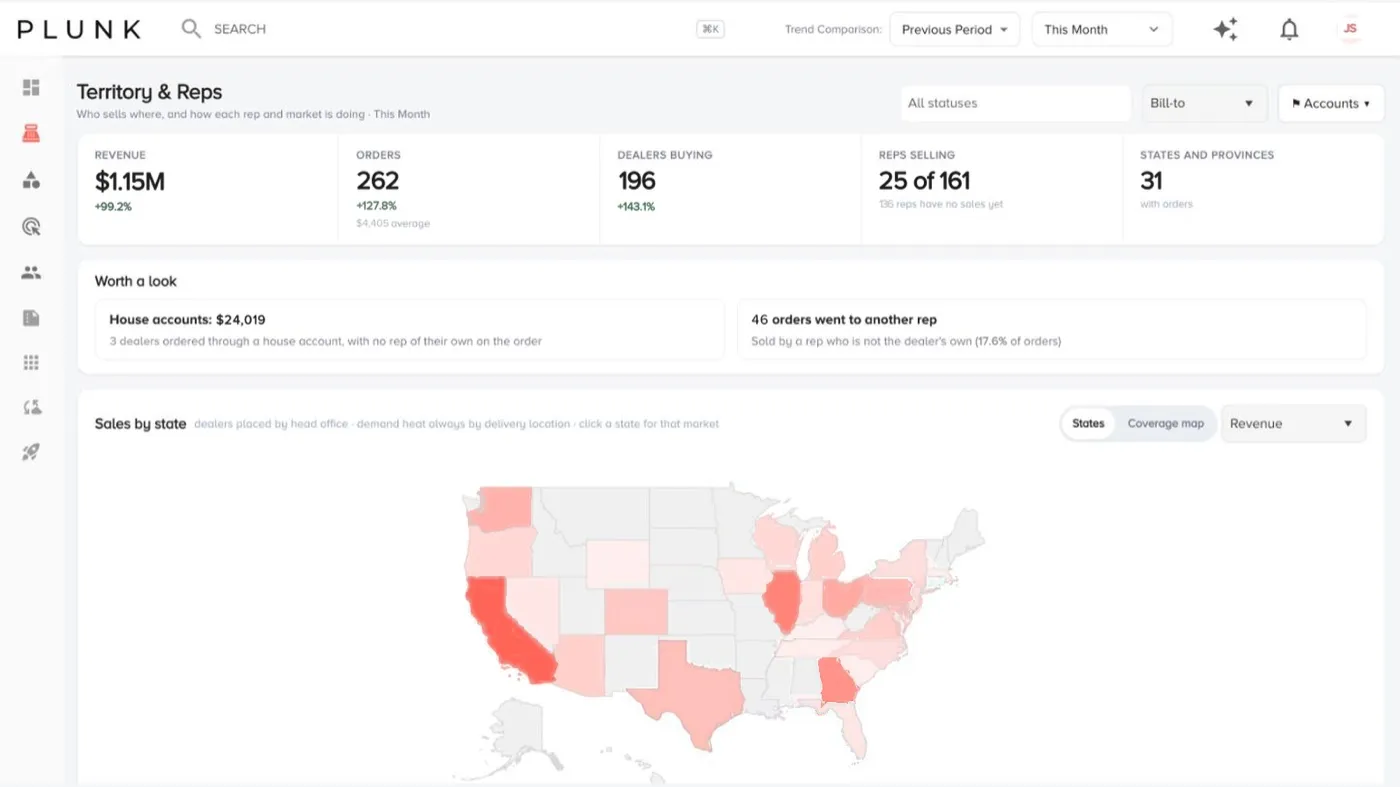The image size is (1400, 787).
Task: Open the shapes icon in sidebar
Action: click(31, 180)
